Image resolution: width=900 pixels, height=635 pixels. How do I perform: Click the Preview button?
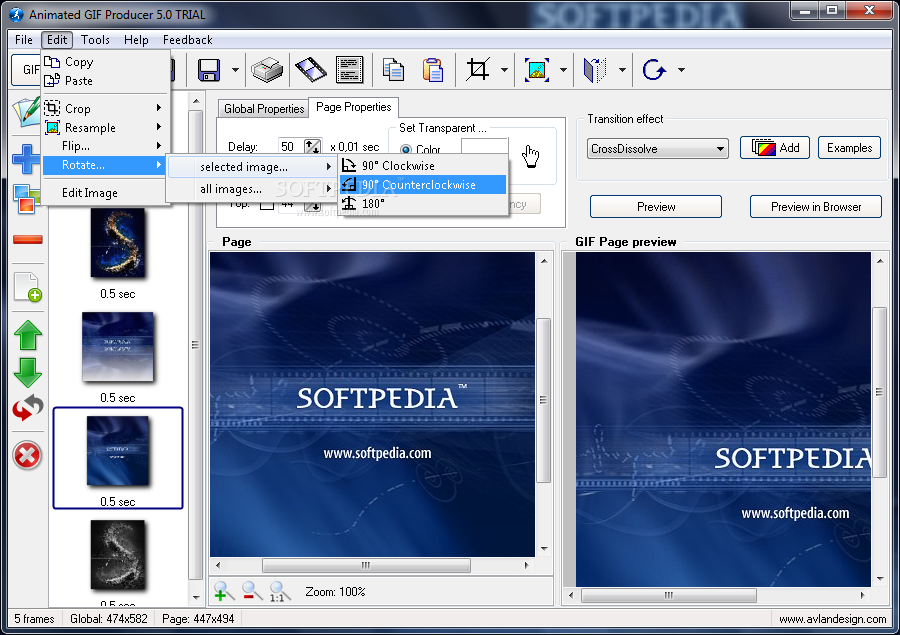[x=655, y=207]
